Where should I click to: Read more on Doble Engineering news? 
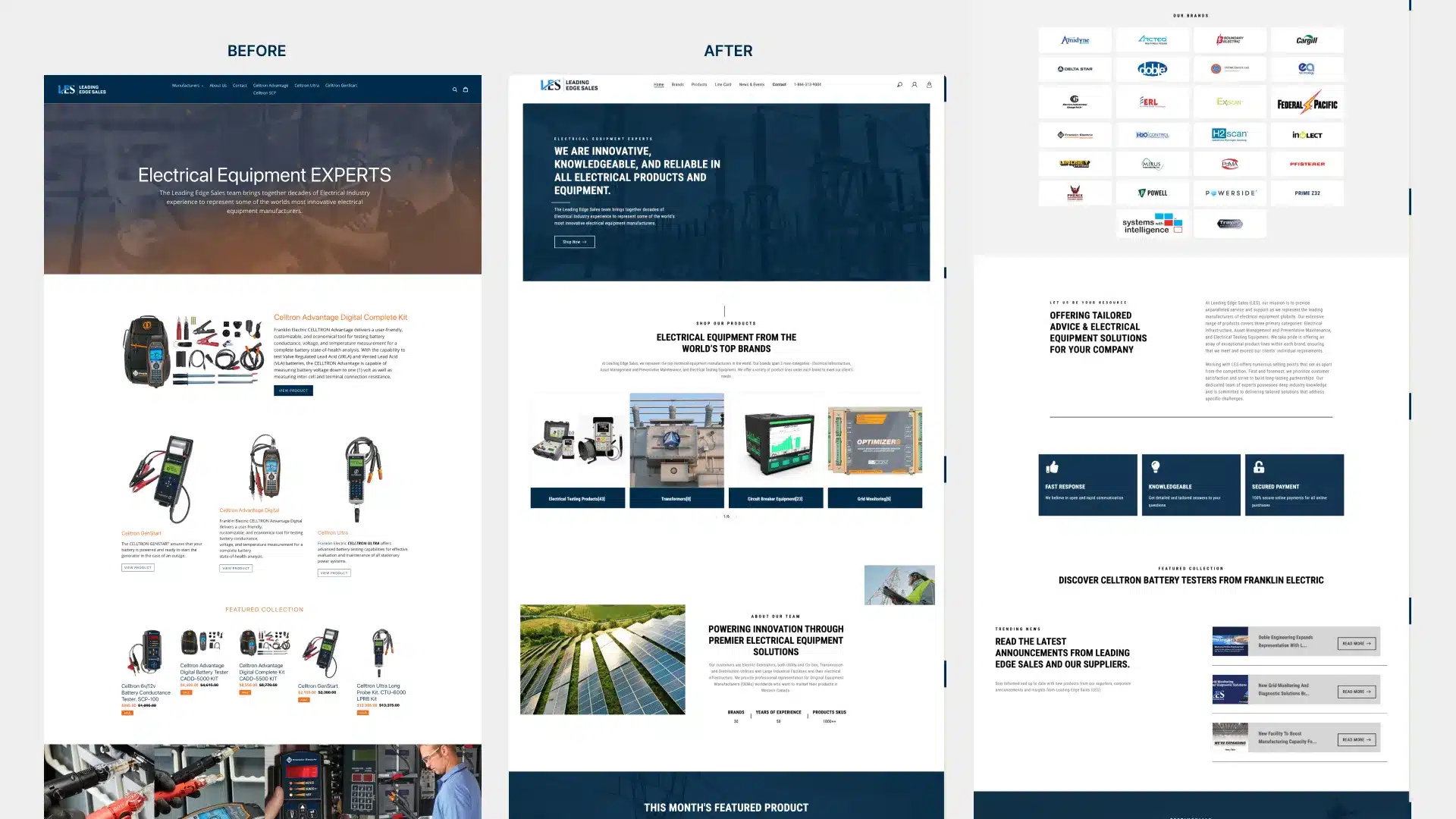[1356, 643]
